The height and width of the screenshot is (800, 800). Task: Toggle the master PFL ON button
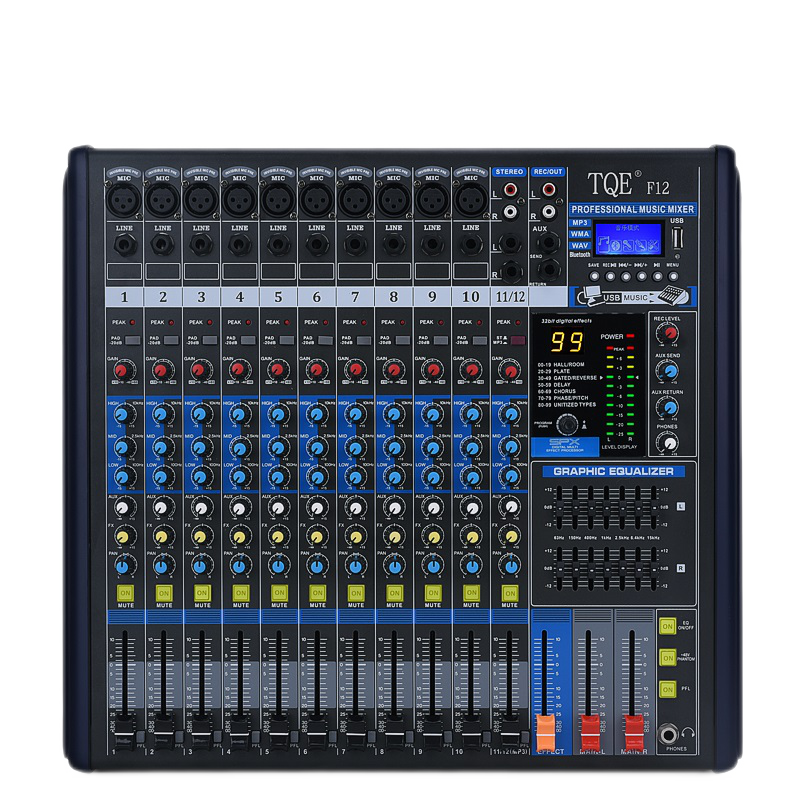(667, 690)
